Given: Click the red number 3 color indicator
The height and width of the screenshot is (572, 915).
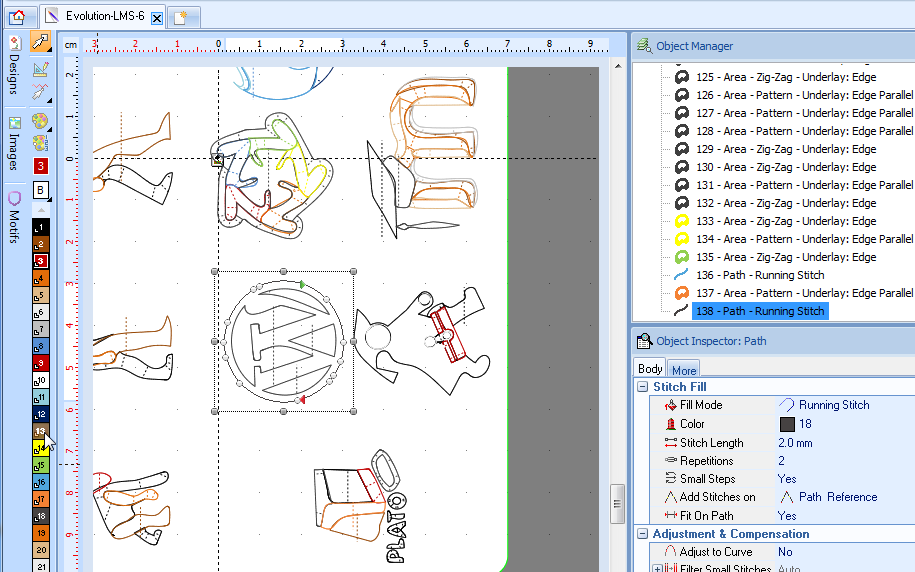Looking at the screenshot, I should click(41, 166).
